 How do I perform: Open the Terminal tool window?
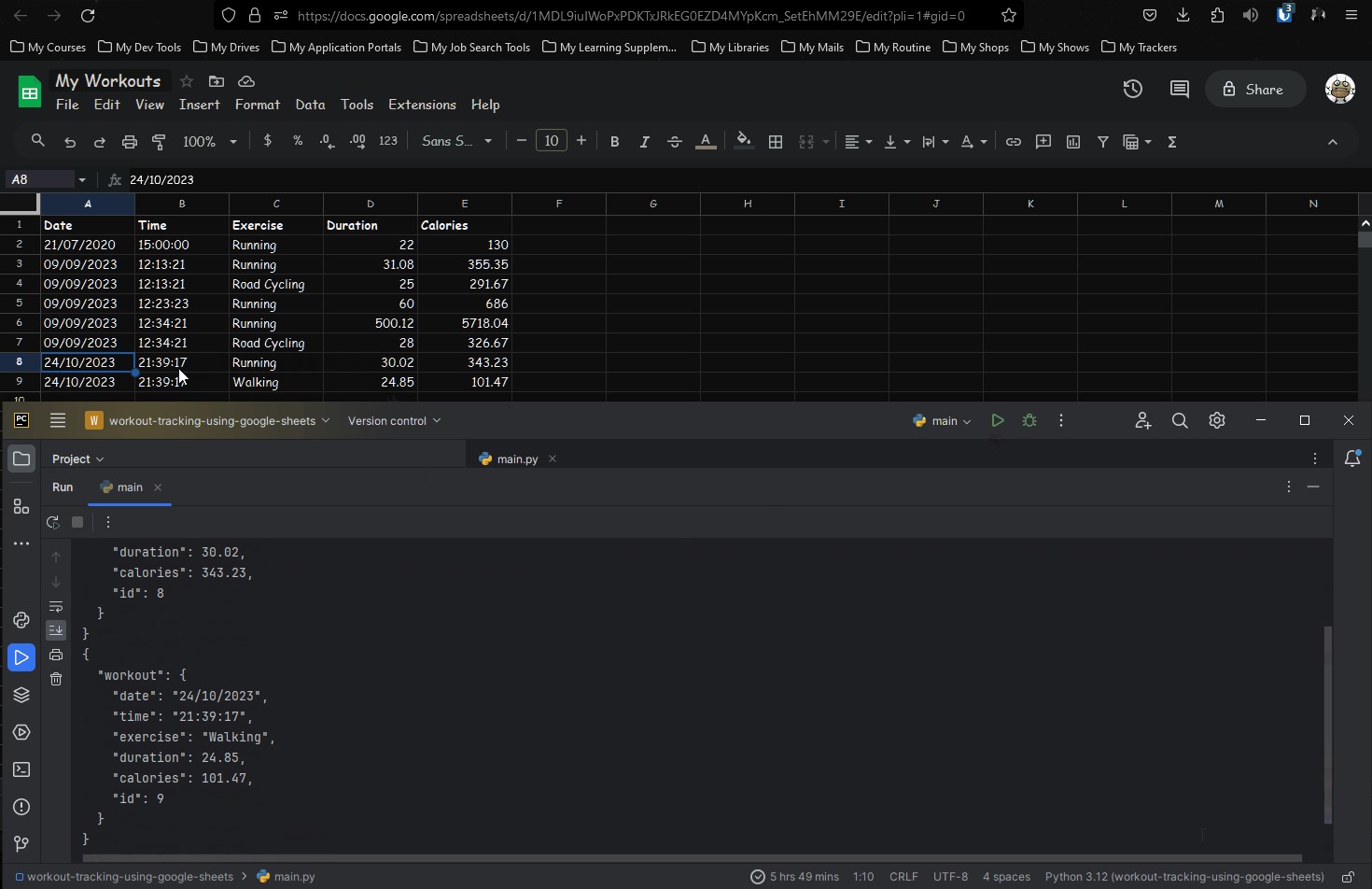[21, 769]
